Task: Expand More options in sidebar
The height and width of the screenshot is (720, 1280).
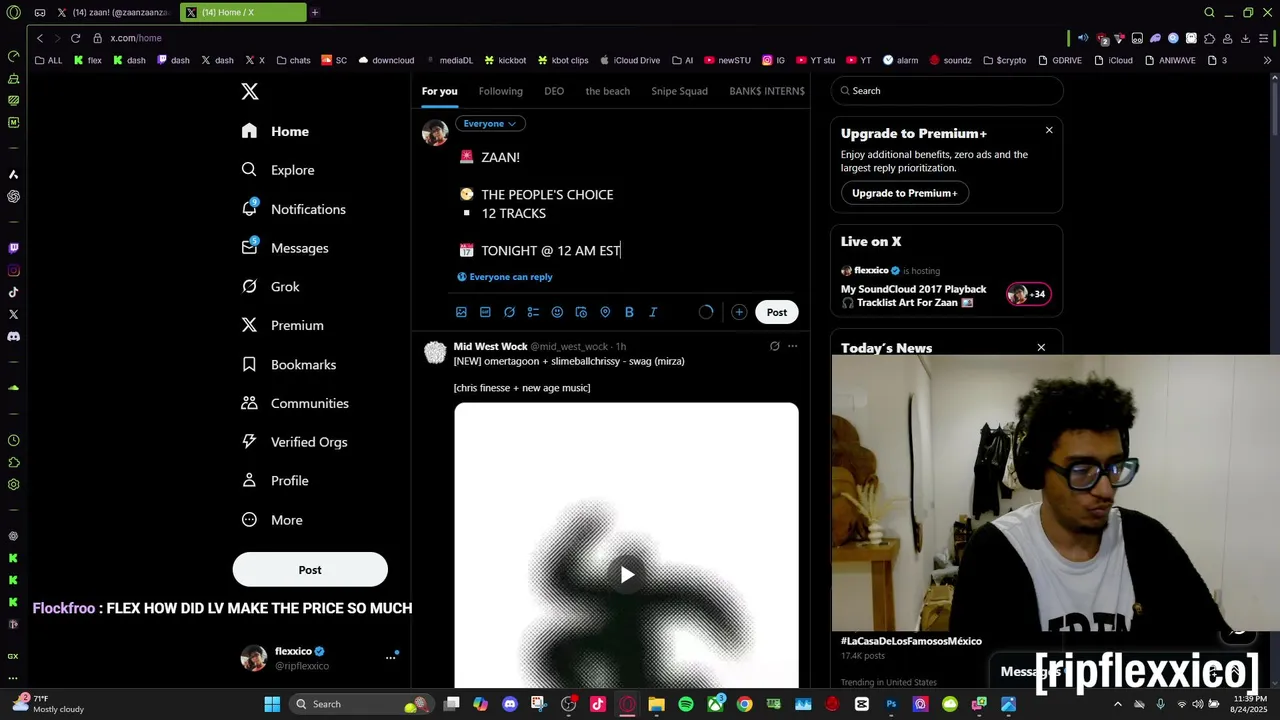Action: tap(272, 520)
